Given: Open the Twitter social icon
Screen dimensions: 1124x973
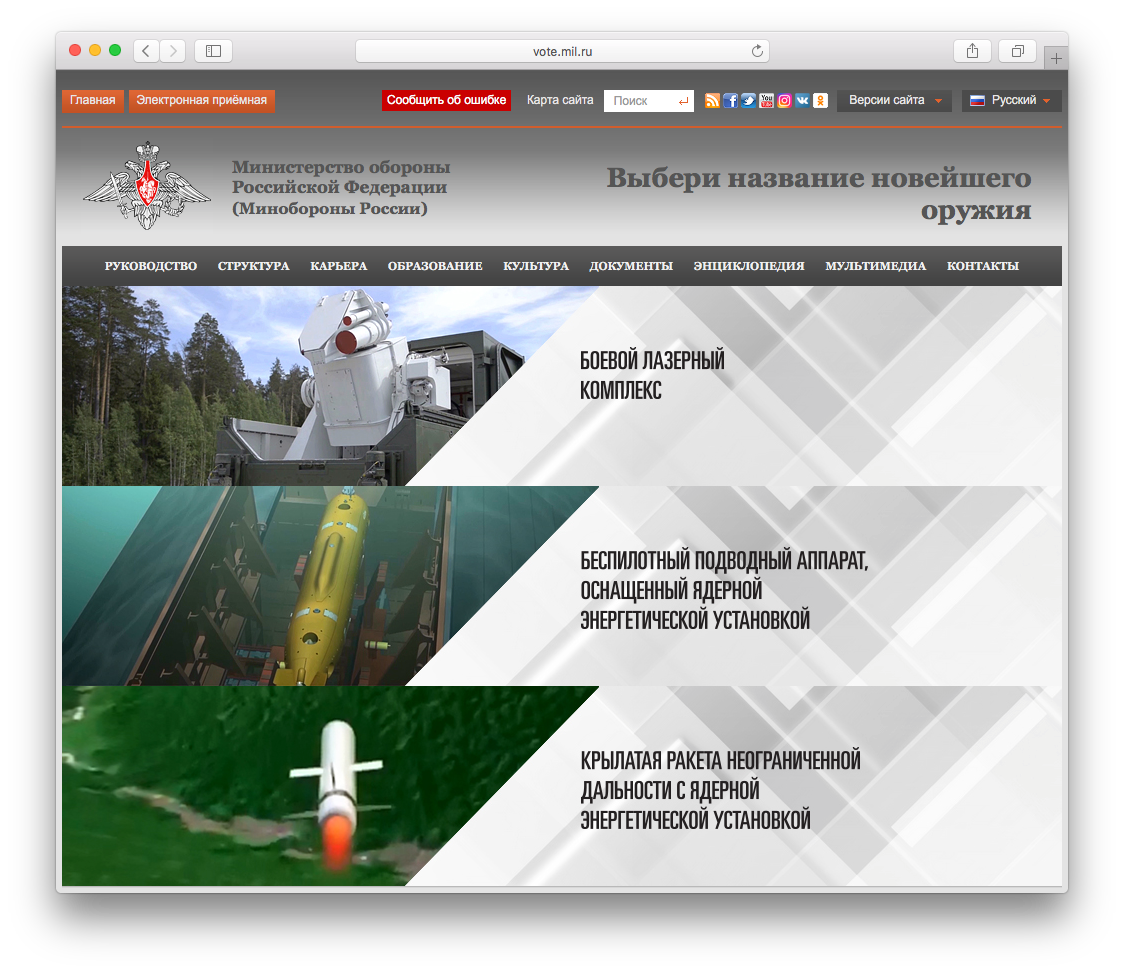Looking at the screenshot, I should (748, 101).
